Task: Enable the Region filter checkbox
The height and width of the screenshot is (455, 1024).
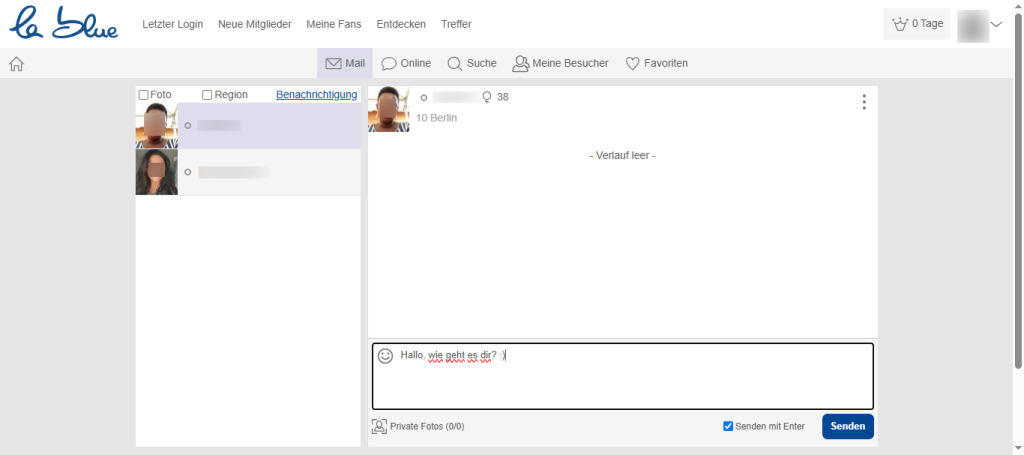Action: point(207,95)
